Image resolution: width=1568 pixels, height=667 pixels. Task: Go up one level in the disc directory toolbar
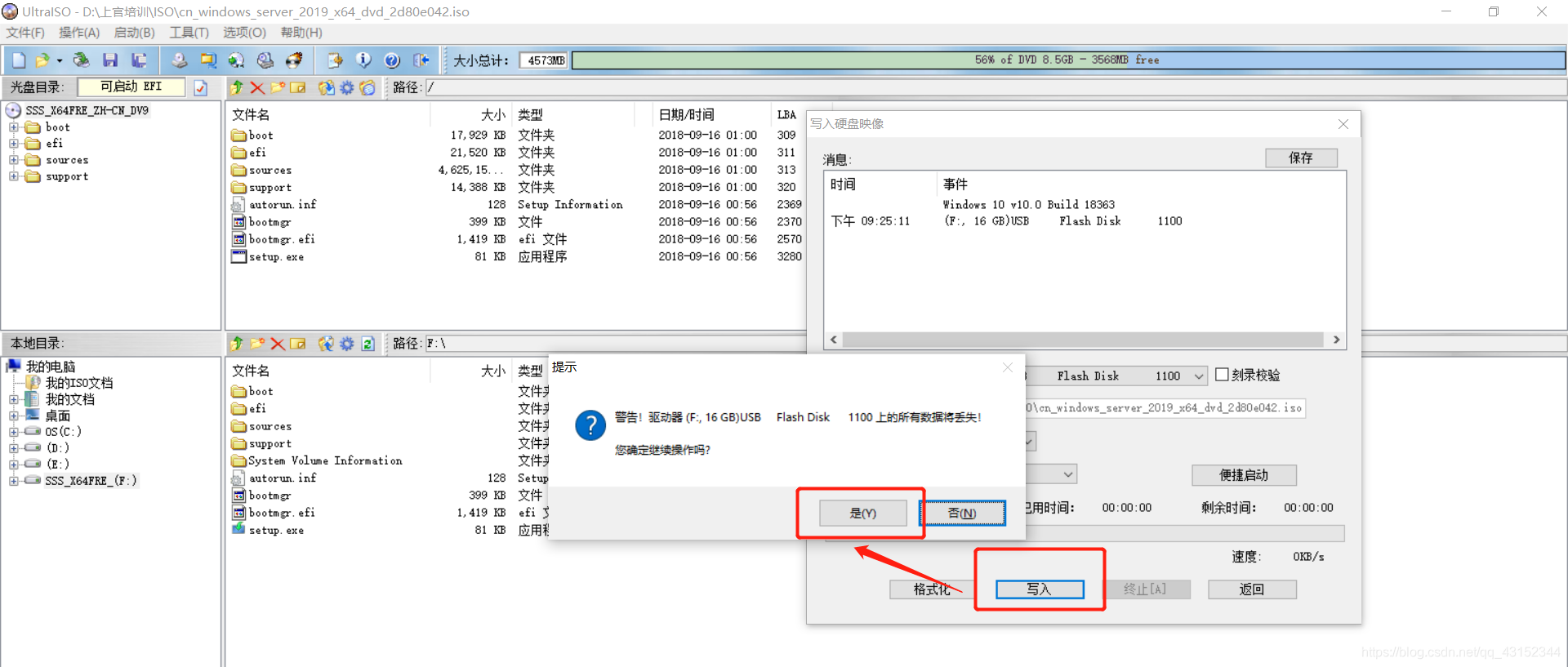click(x=237, y=87)
